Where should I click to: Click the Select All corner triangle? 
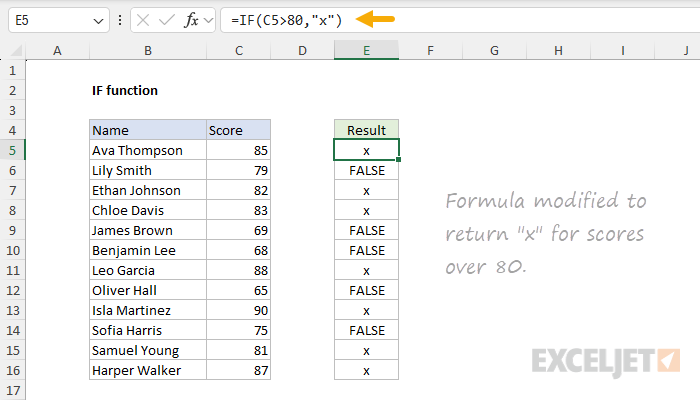(16, 51)
